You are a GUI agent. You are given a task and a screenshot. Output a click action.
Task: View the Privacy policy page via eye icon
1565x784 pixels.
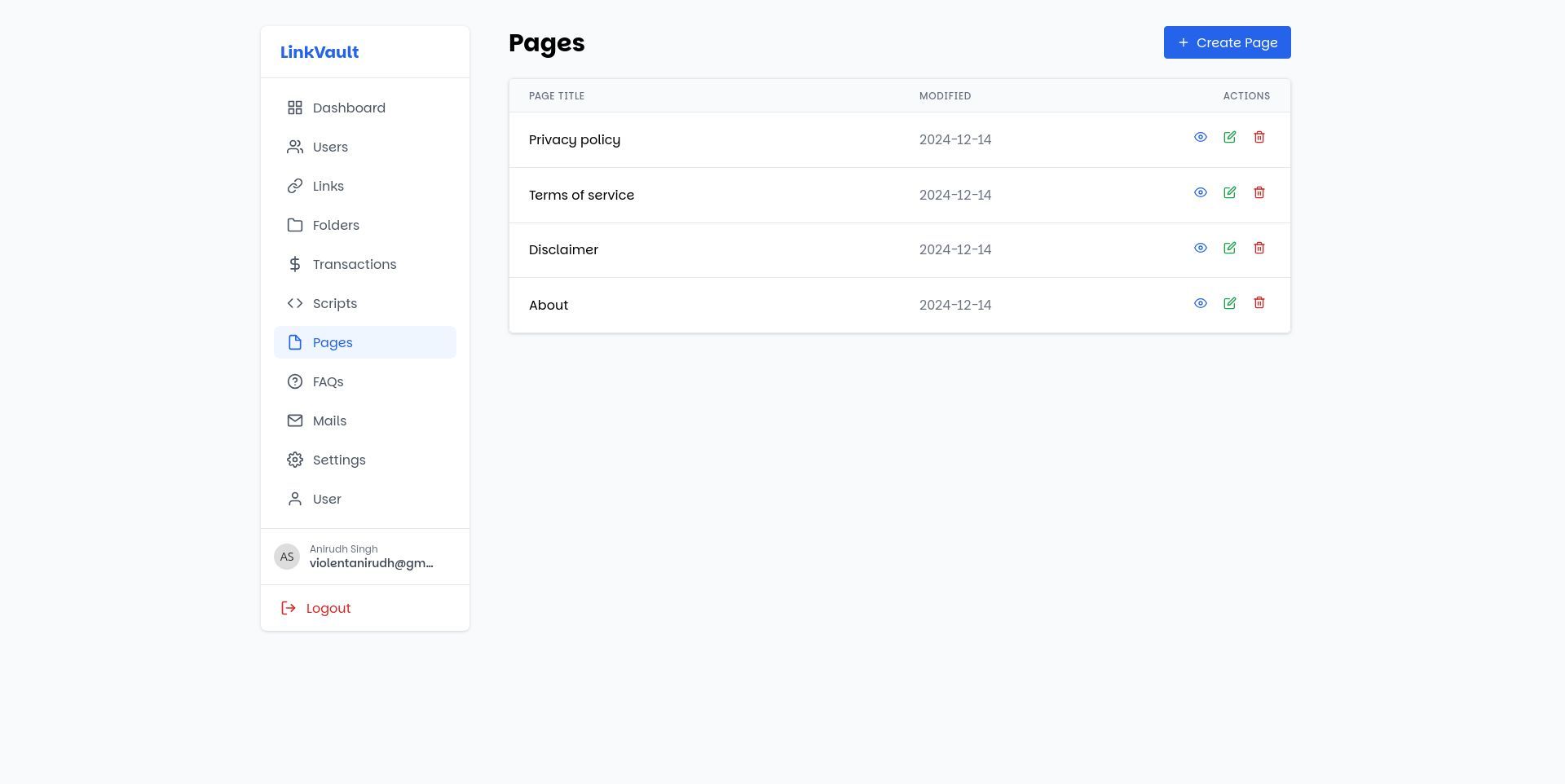(1200, 138)
